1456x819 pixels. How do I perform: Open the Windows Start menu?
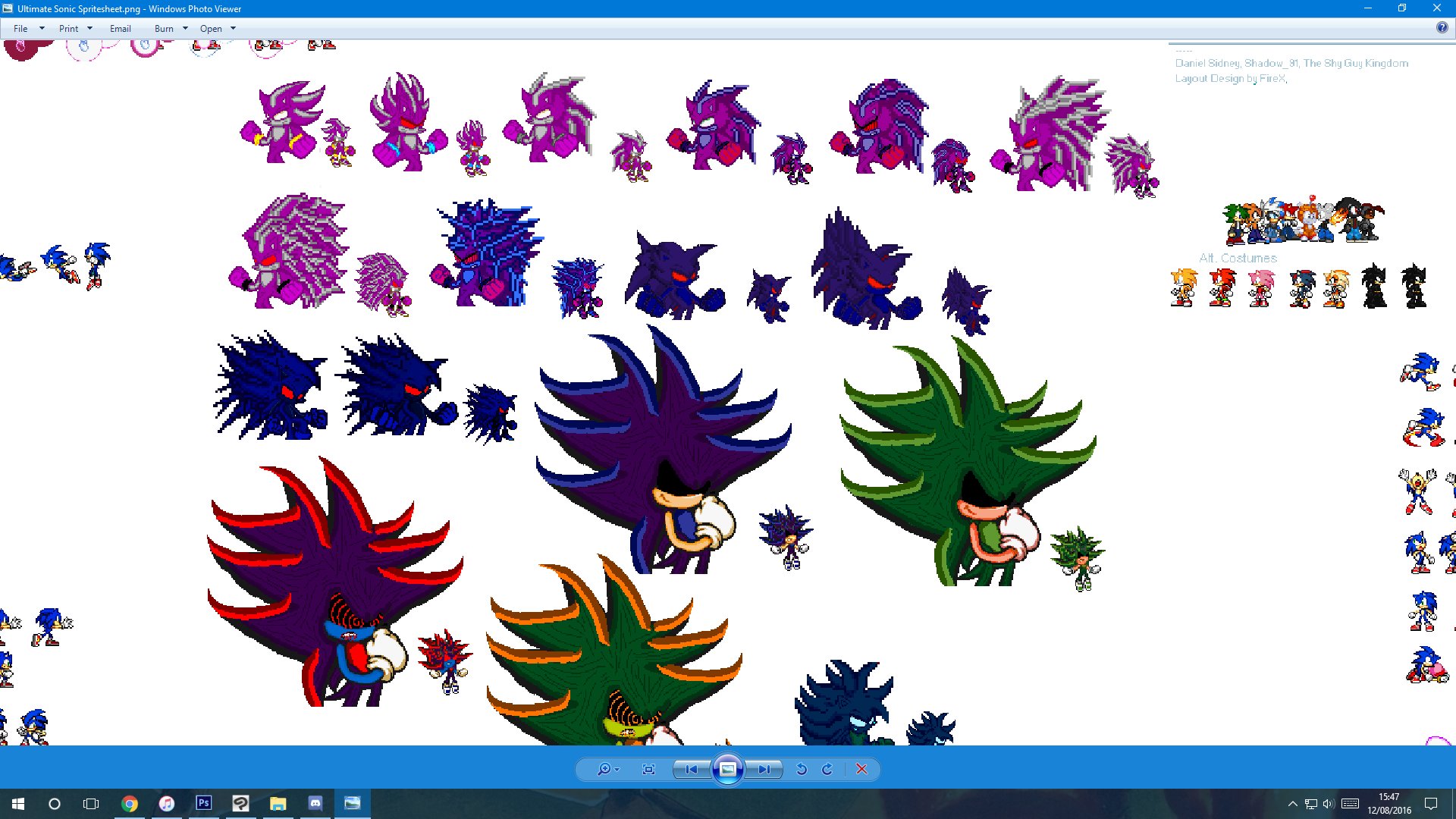pyautogui.click(x=18, y=804)
